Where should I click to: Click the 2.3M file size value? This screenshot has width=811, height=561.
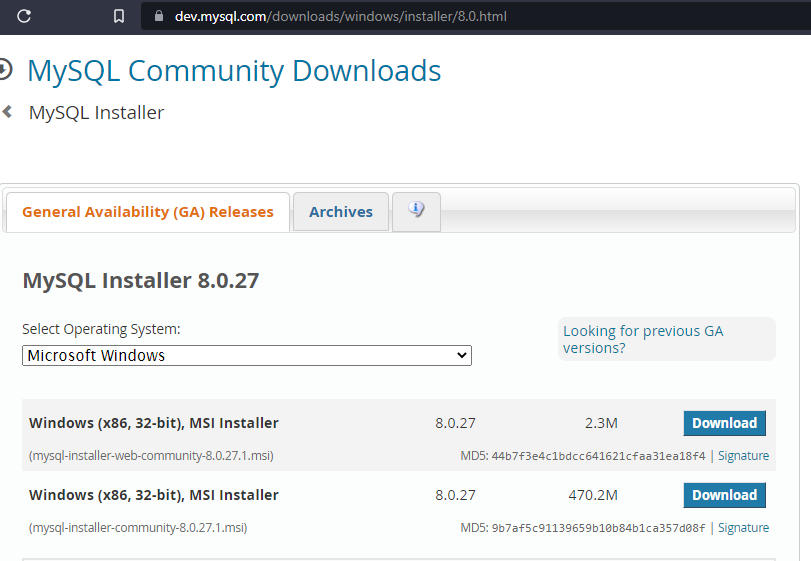(x=601, y=423)
